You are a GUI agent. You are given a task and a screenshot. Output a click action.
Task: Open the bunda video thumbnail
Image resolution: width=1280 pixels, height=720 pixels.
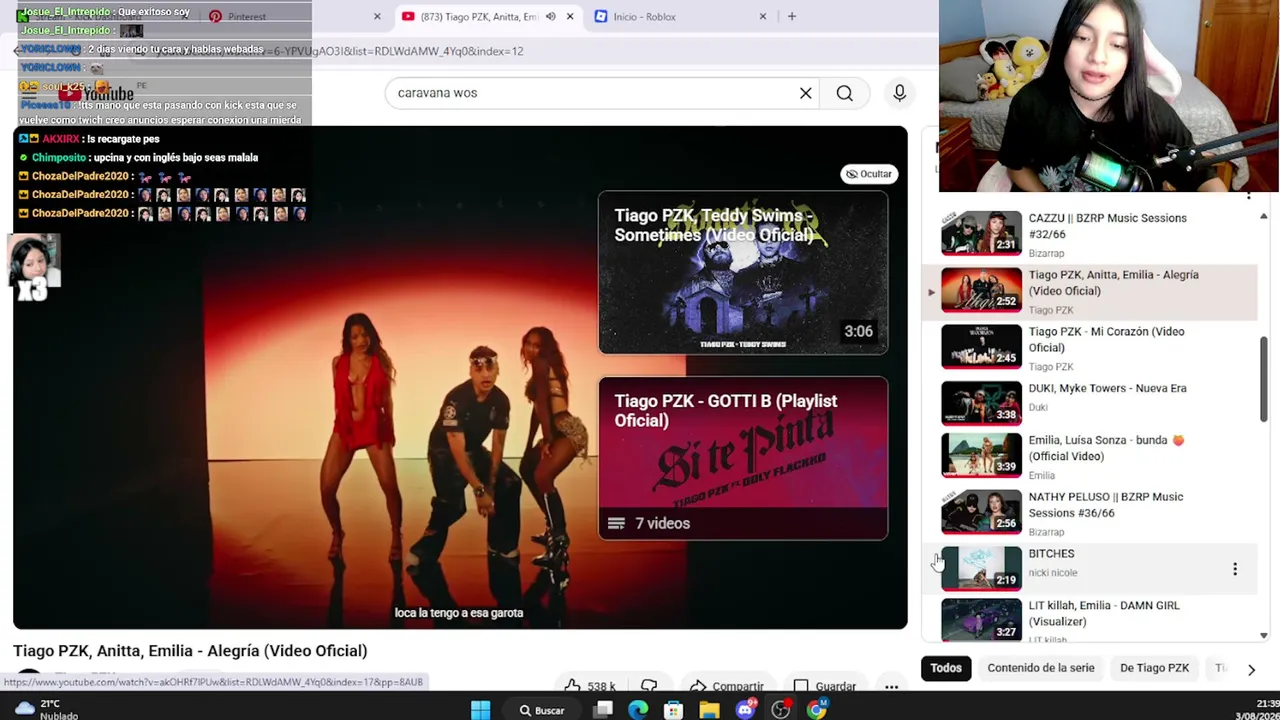[x=981, y=455]
